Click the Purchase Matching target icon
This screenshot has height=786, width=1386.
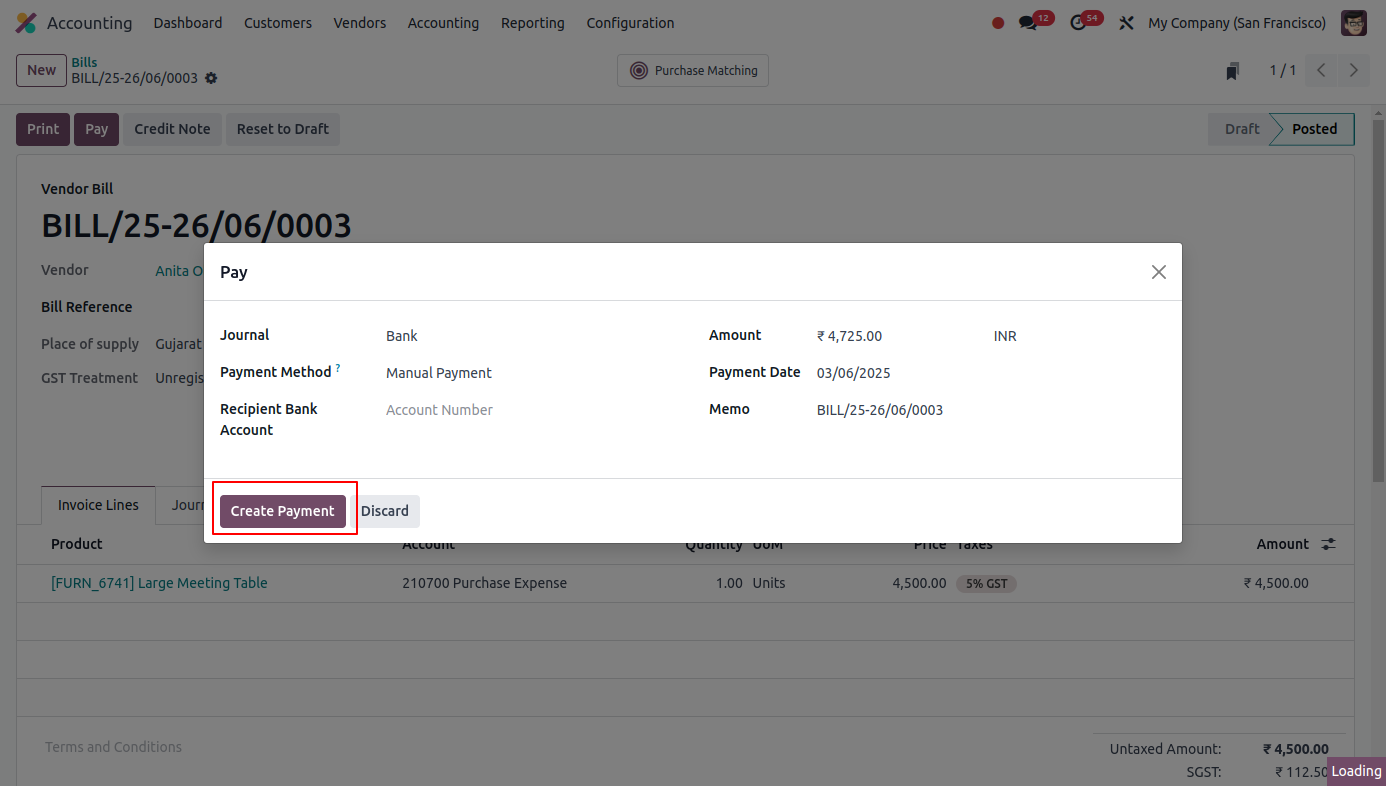point(637,70)
